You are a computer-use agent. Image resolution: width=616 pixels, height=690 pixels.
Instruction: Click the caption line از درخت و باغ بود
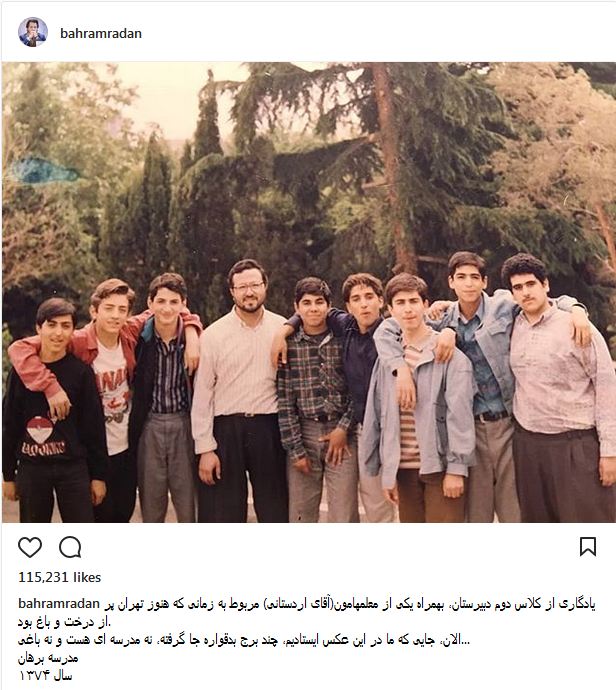(x=65, y=622)
